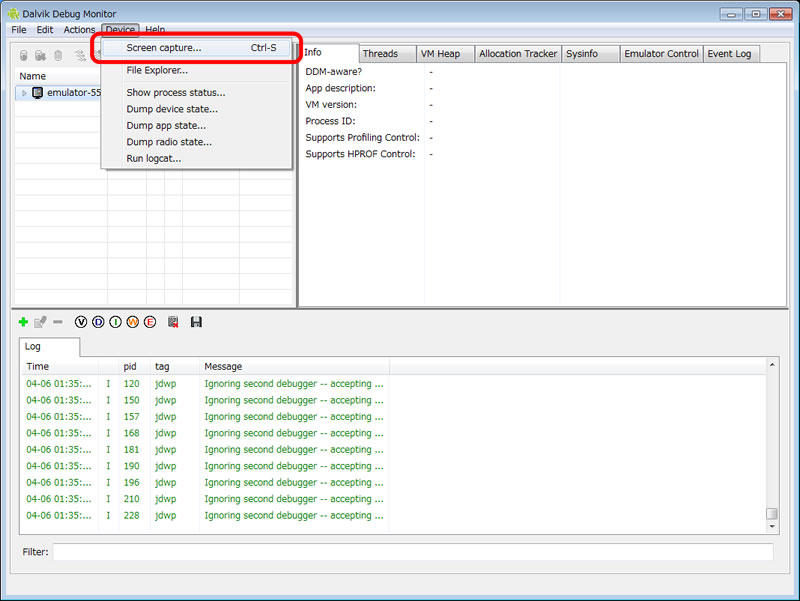Select the log row with pid 150

[x=393, y=400]
